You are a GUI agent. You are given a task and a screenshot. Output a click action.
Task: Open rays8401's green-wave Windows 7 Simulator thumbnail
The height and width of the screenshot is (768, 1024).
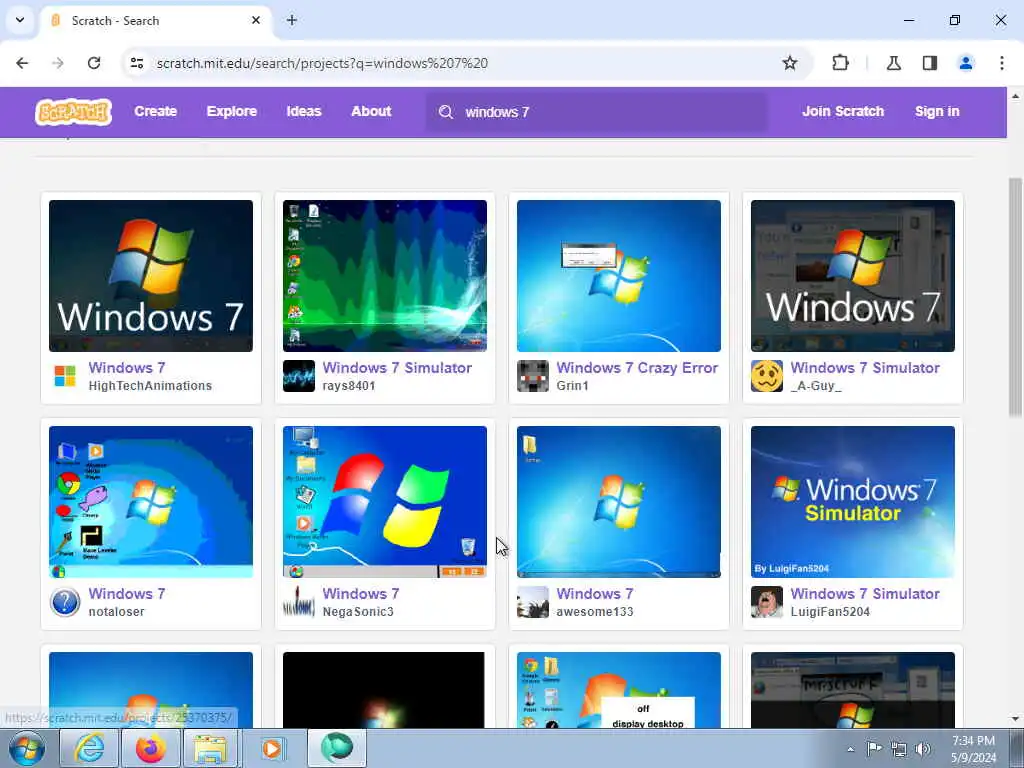[x=385, y=276]
